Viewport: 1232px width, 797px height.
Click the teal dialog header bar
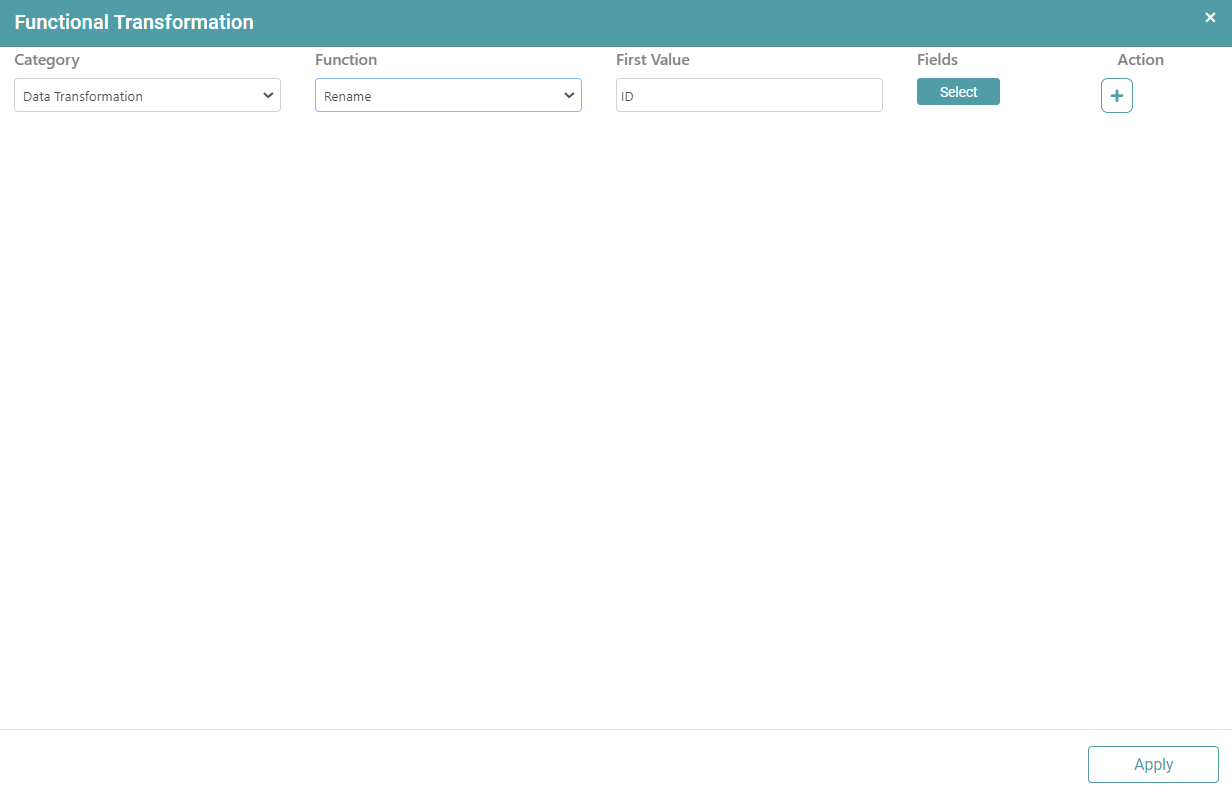pos(700,22)
